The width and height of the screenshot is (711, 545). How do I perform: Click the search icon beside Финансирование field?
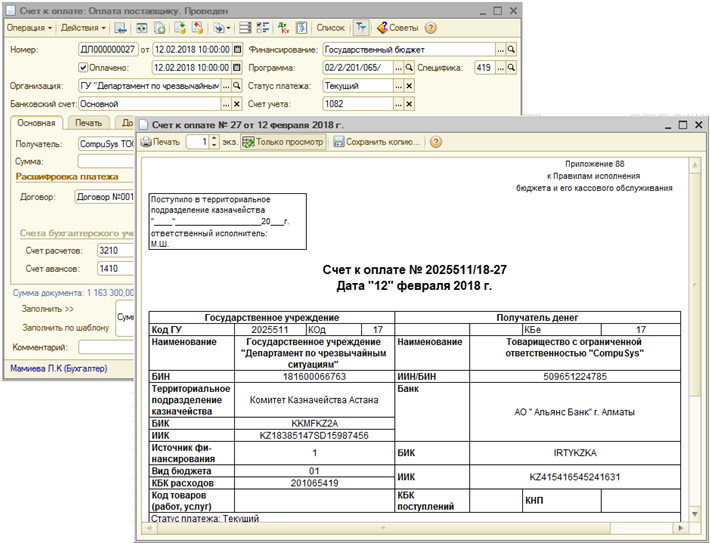[511, 49]
